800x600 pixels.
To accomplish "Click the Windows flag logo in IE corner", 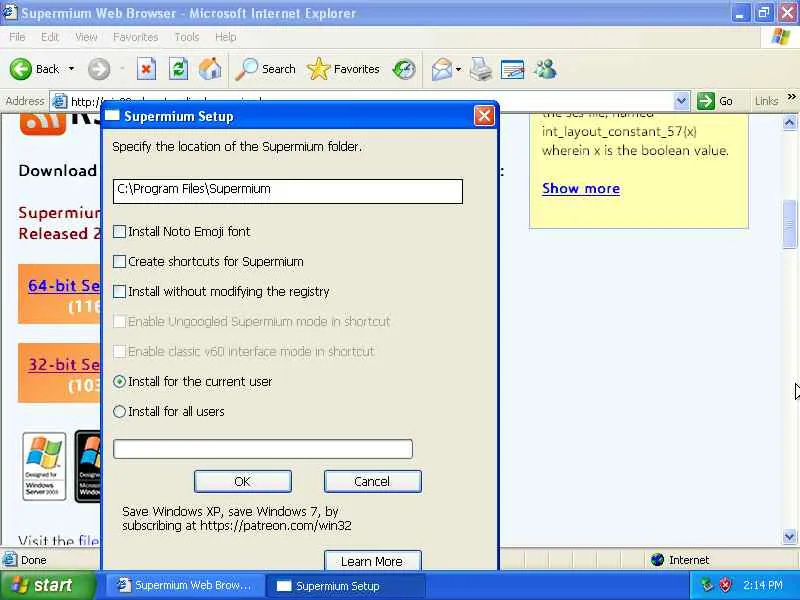I will point(781,37).
